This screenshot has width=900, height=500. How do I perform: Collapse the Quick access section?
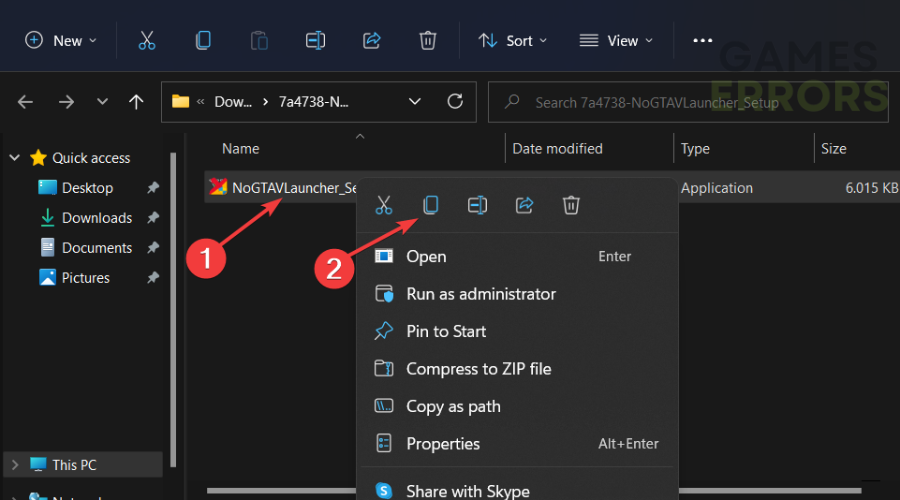pos(16,158)
